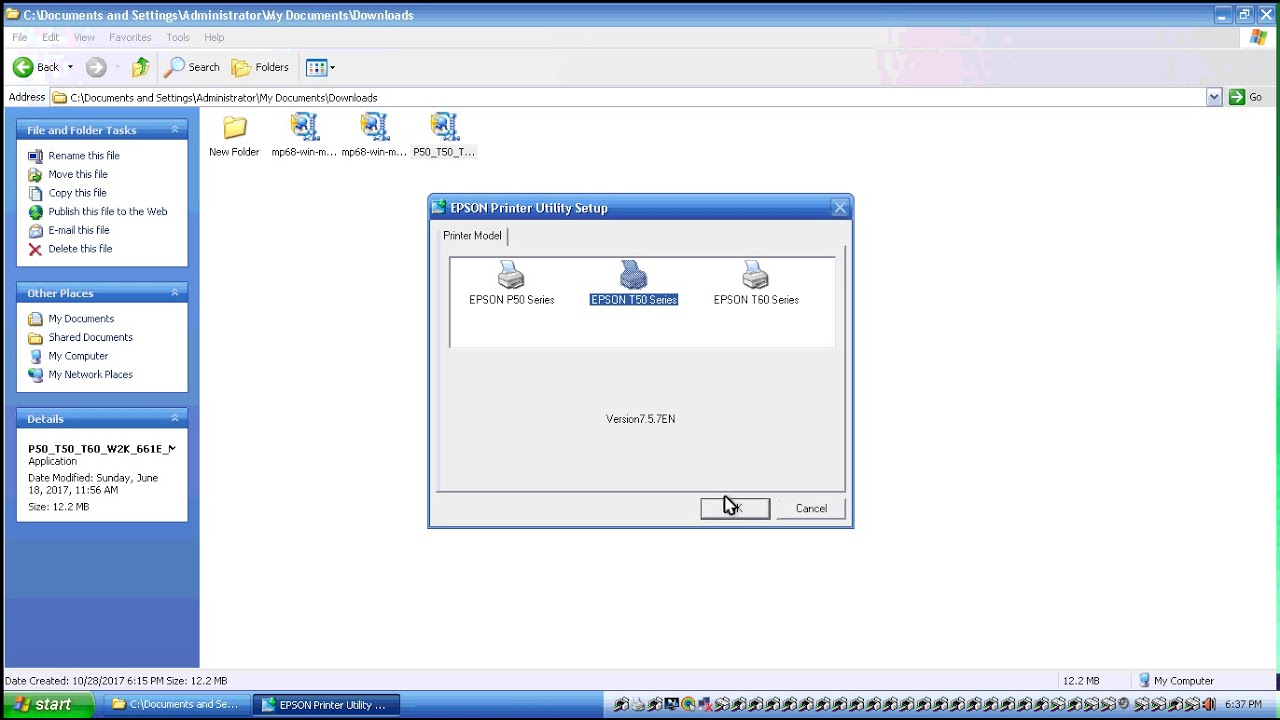This screenshot has width=1280, height=720.
Task: Open the Favorites menu
Action: point(130,37)
